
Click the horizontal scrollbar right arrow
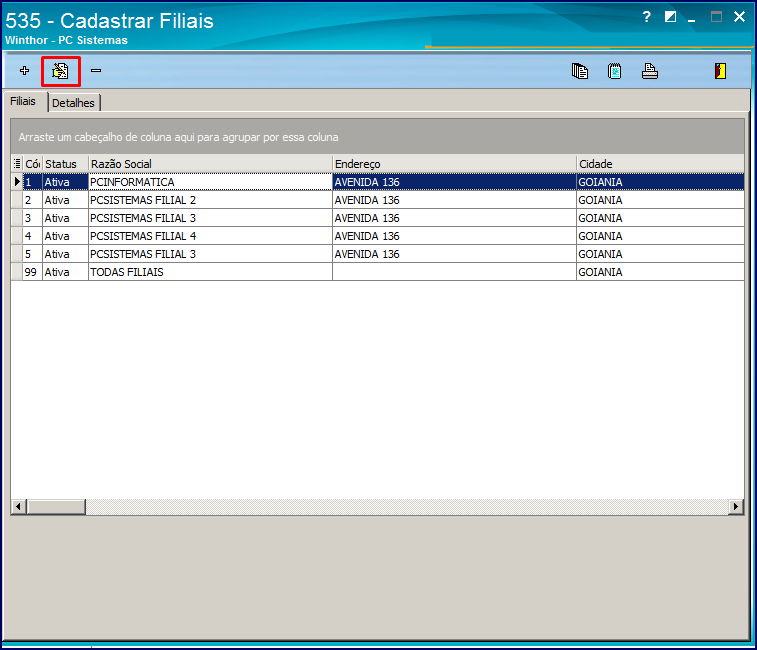point(735,507)
